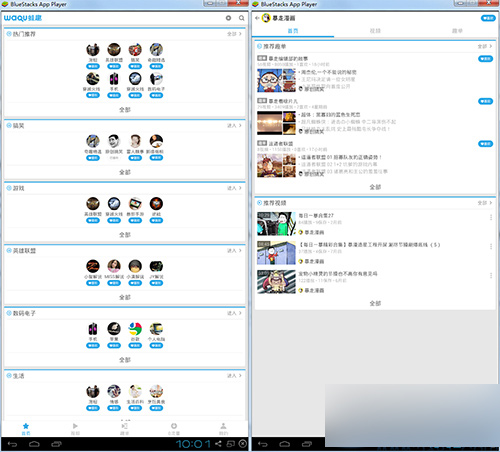Tap Android back button in right window
Screen dimensions: 500x452
pyautogui.click(x=263, y=444)
